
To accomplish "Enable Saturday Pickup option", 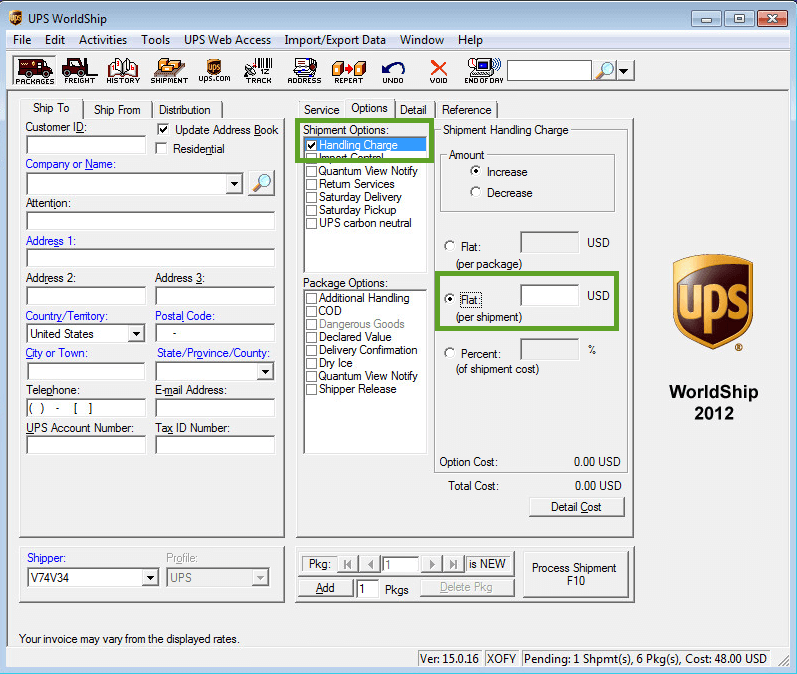I will tap(312, 210).
